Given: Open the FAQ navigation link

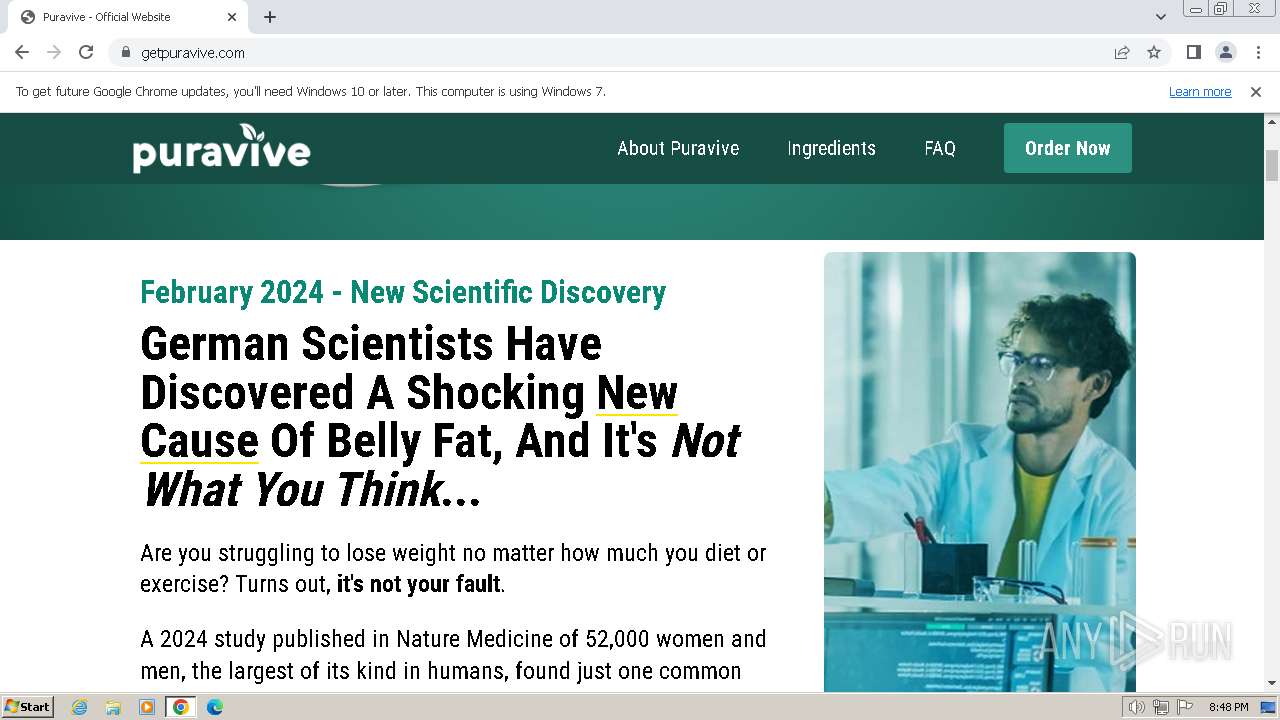Looking at the screenshot, I should coord(940,148).
